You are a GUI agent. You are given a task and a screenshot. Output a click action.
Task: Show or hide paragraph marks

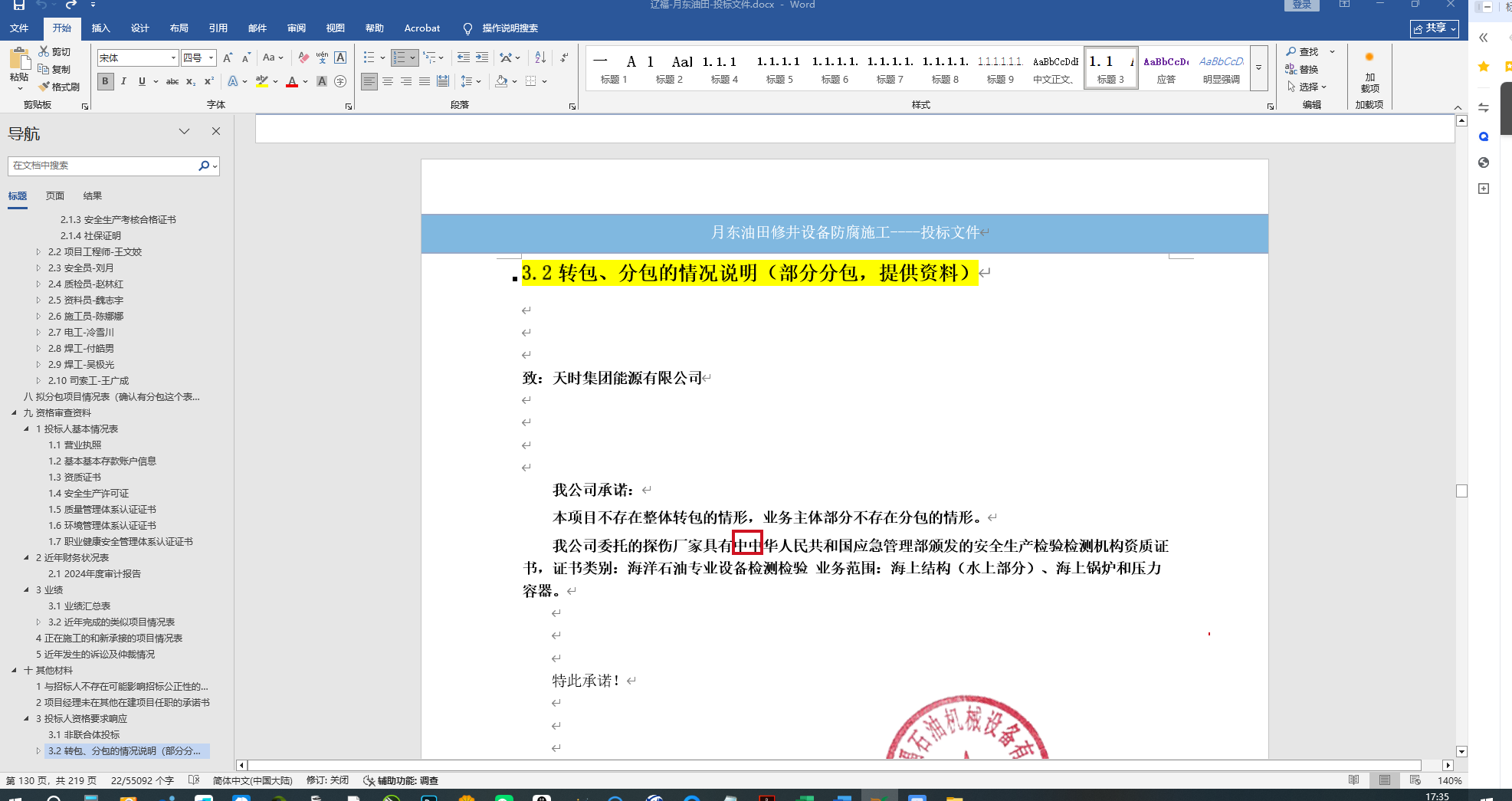[565, 57]
